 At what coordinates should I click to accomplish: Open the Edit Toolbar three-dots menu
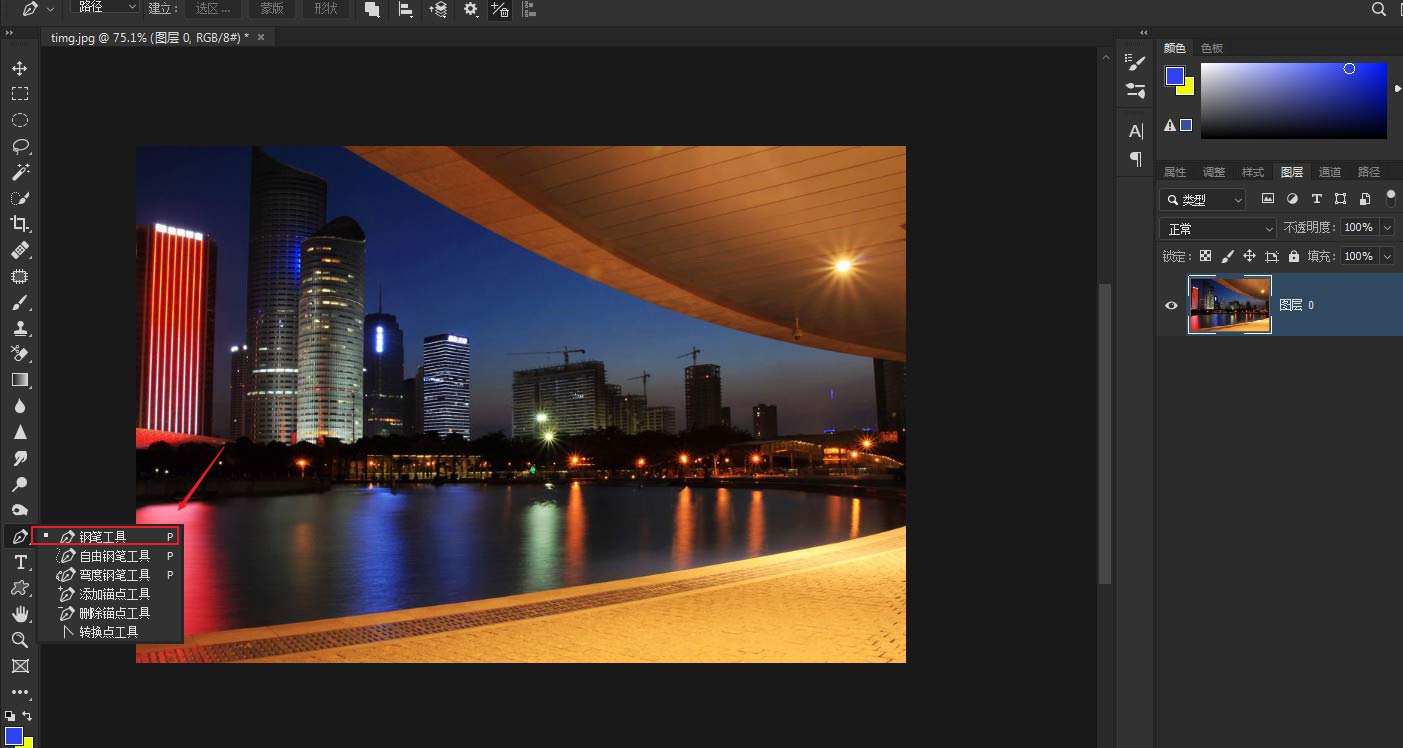click(19, 692)
